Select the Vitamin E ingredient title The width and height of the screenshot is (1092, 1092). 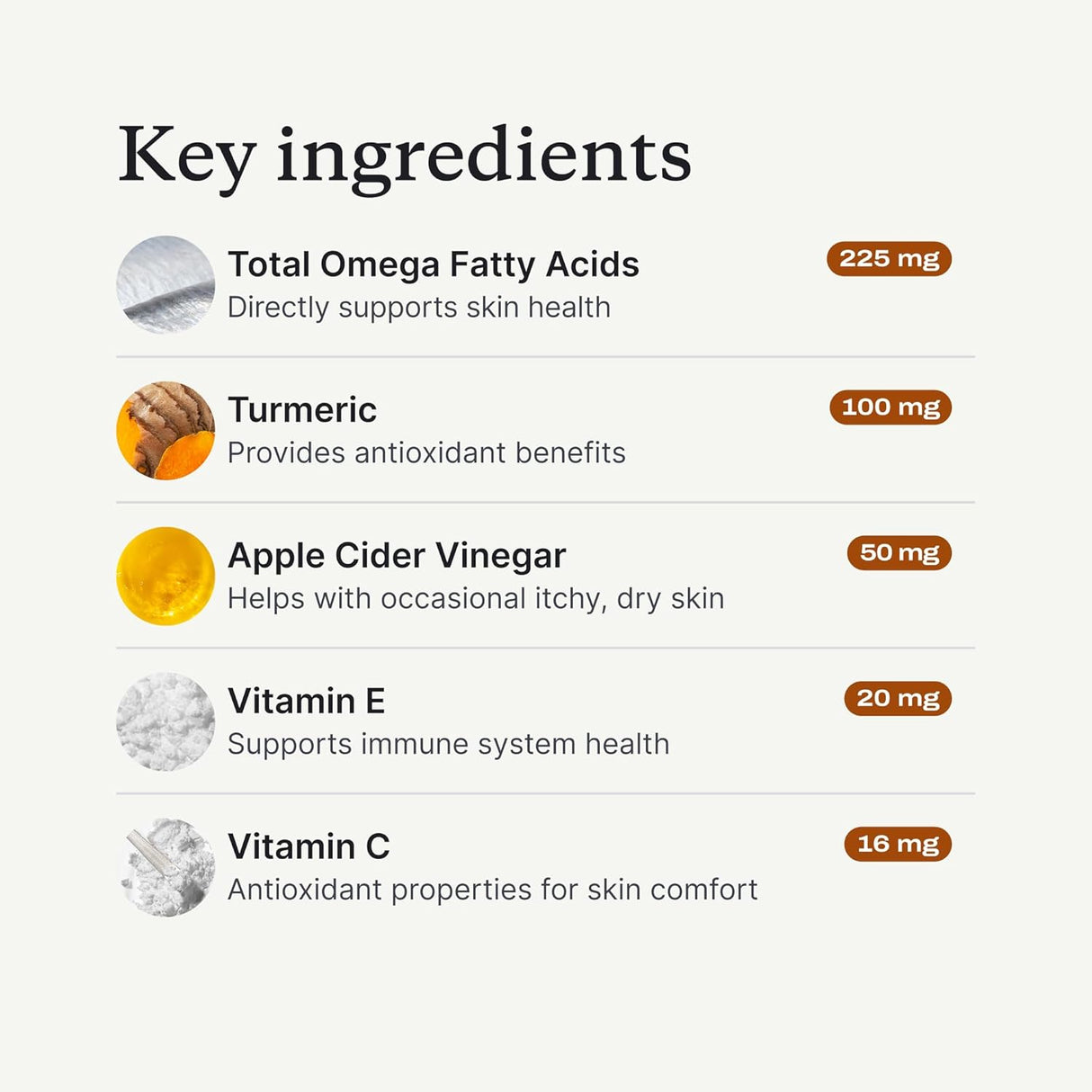click(x=306, y=702)
